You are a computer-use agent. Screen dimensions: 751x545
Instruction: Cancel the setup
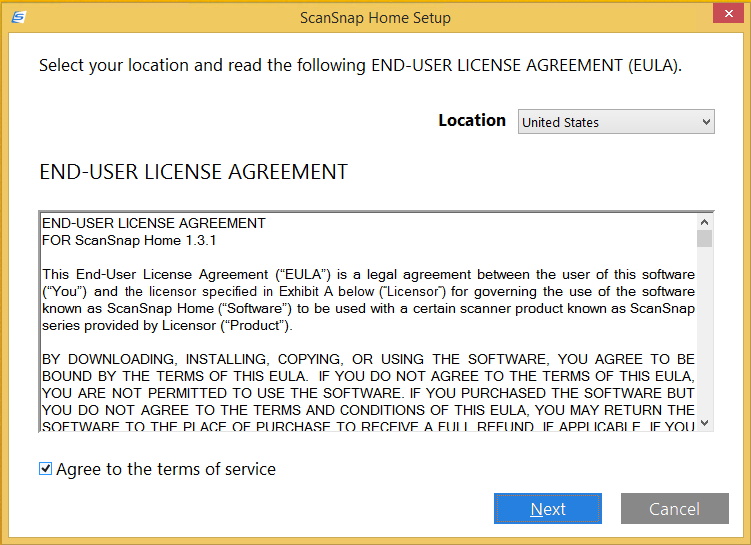coord(674,509)
